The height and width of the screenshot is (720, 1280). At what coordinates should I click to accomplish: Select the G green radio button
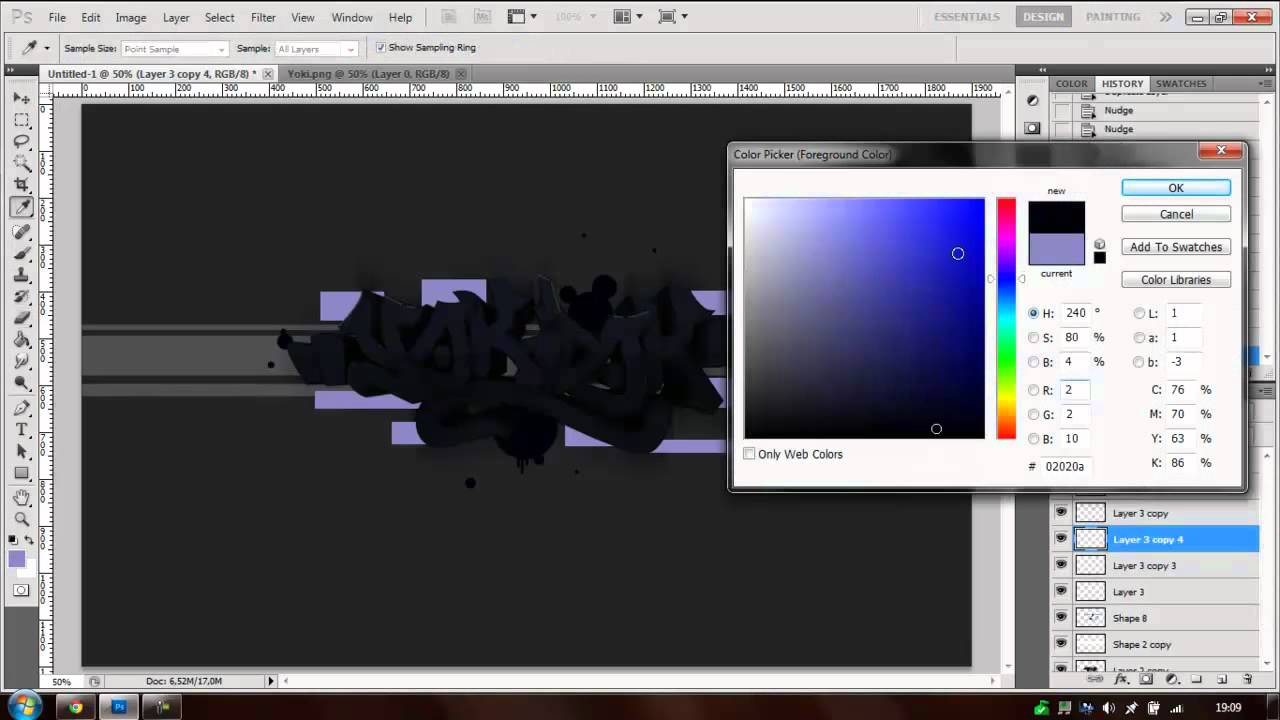tap(1034, 414)
